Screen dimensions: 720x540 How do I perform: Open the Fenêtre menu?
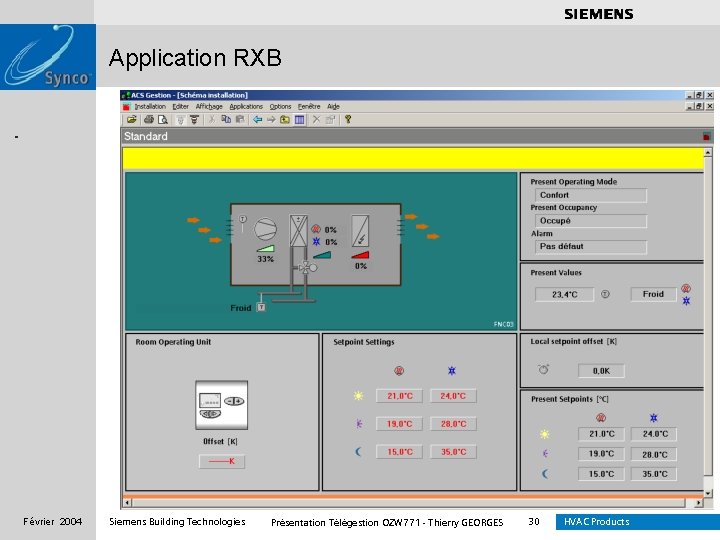(x=309, y=107)
